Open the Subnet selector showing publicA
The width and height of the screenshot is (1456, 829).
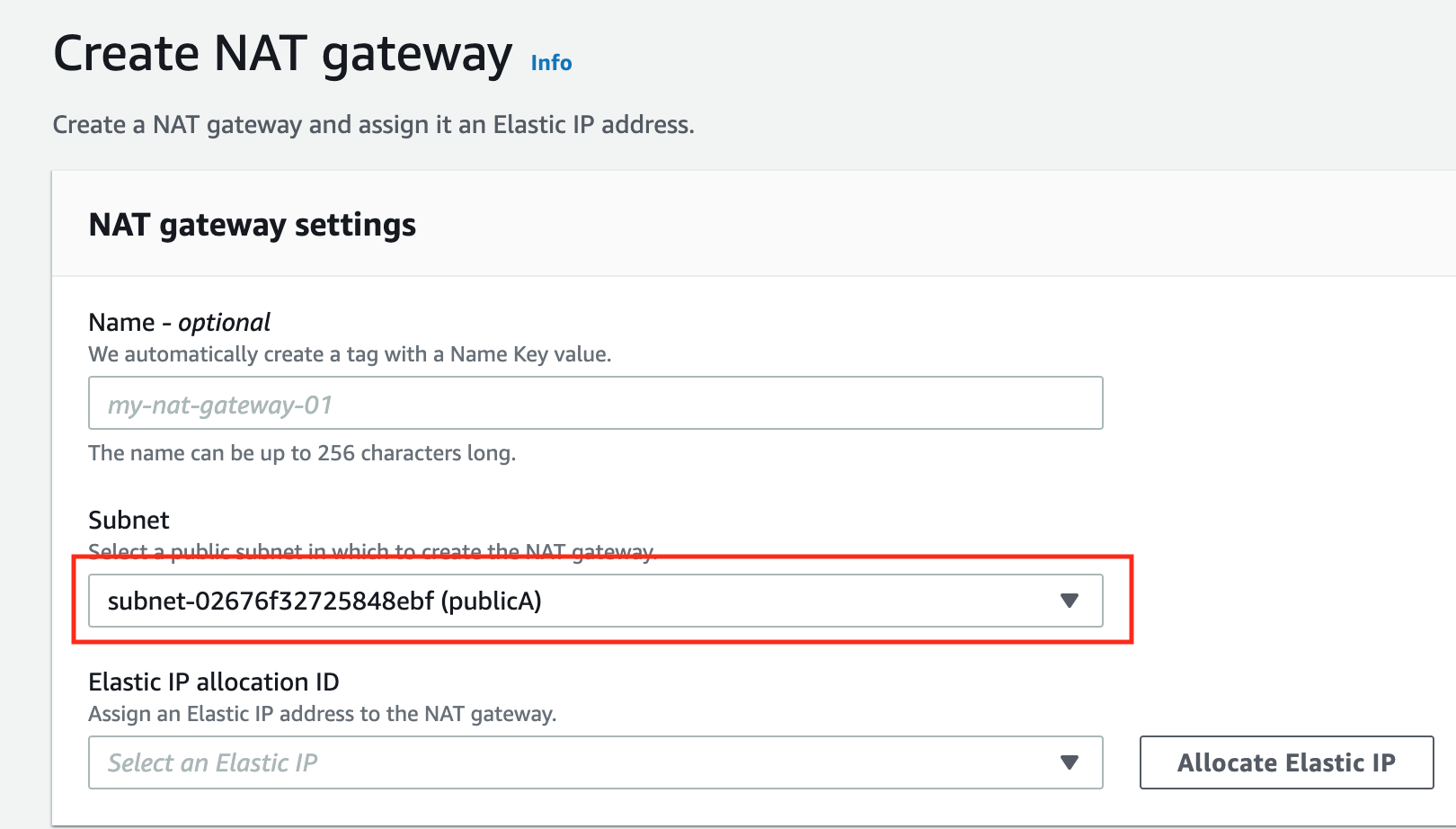click(x=575, y=601)
